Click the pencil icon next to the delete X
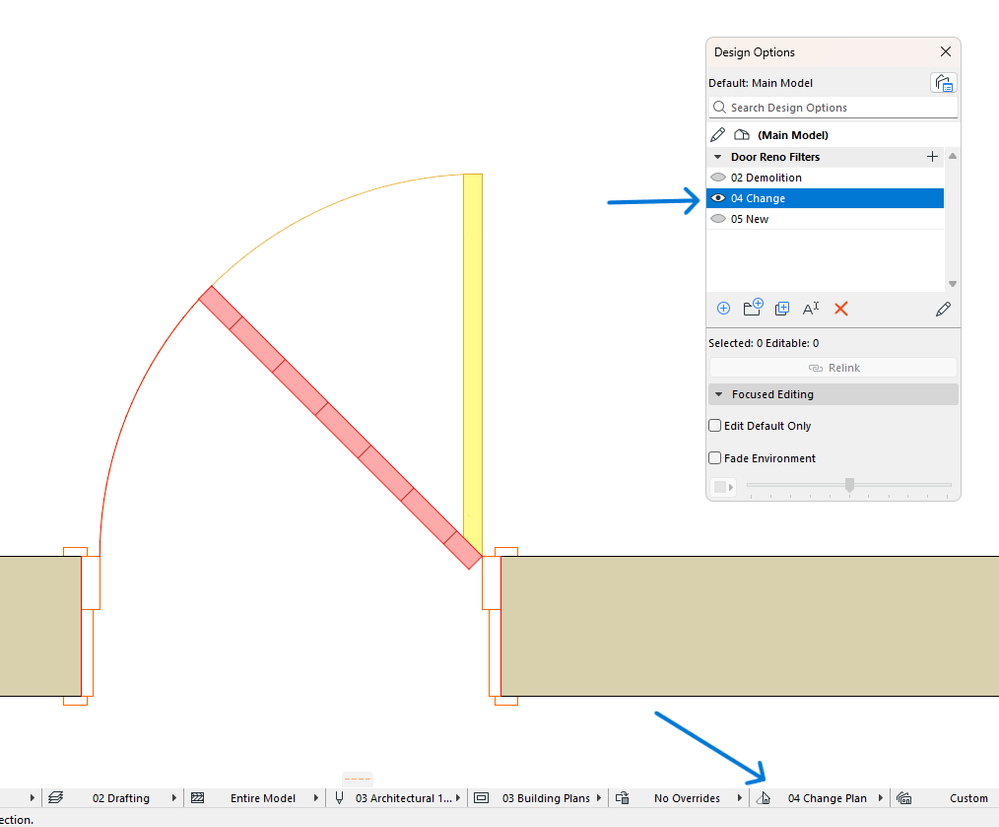The height and width of the screenshot is (827, 999). pos(943,309)
